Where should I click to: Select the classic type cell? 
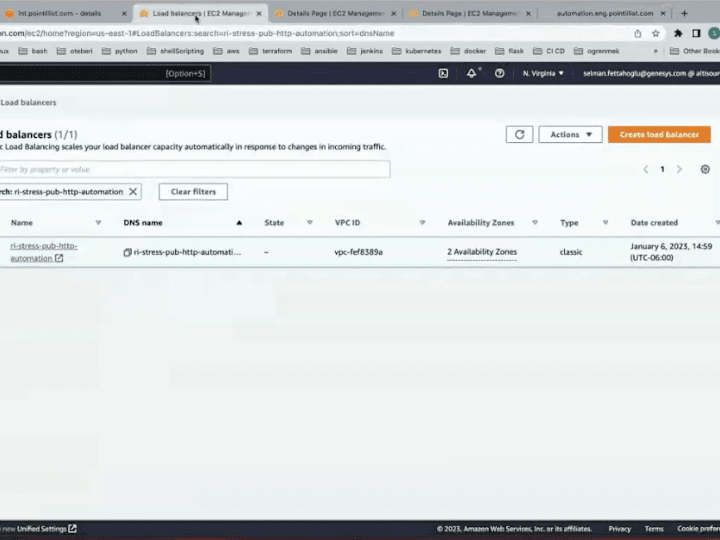coord(571,252)
